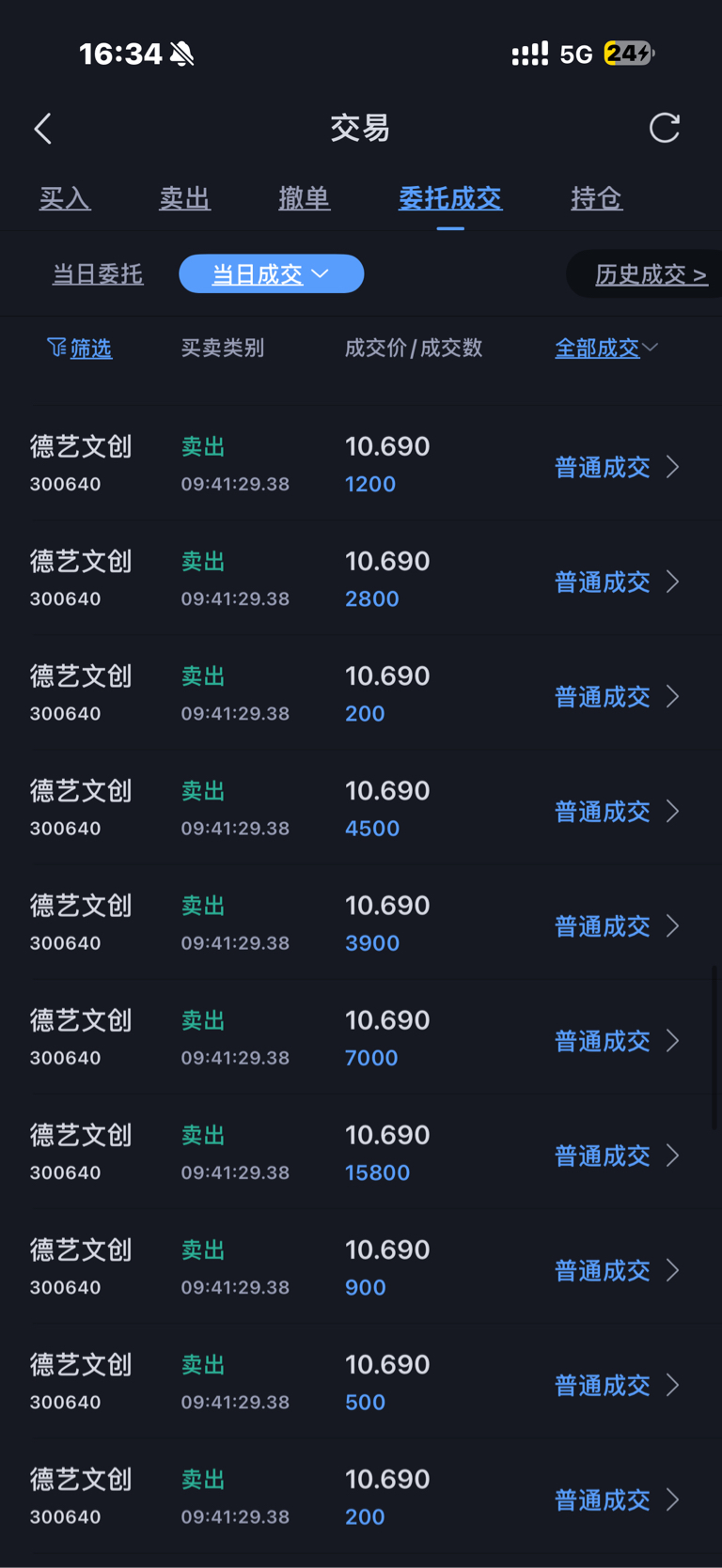Open details arrow for 1200-share trade
The width and height of the screenshot is (722, 1568).
(x=673, y=467)
